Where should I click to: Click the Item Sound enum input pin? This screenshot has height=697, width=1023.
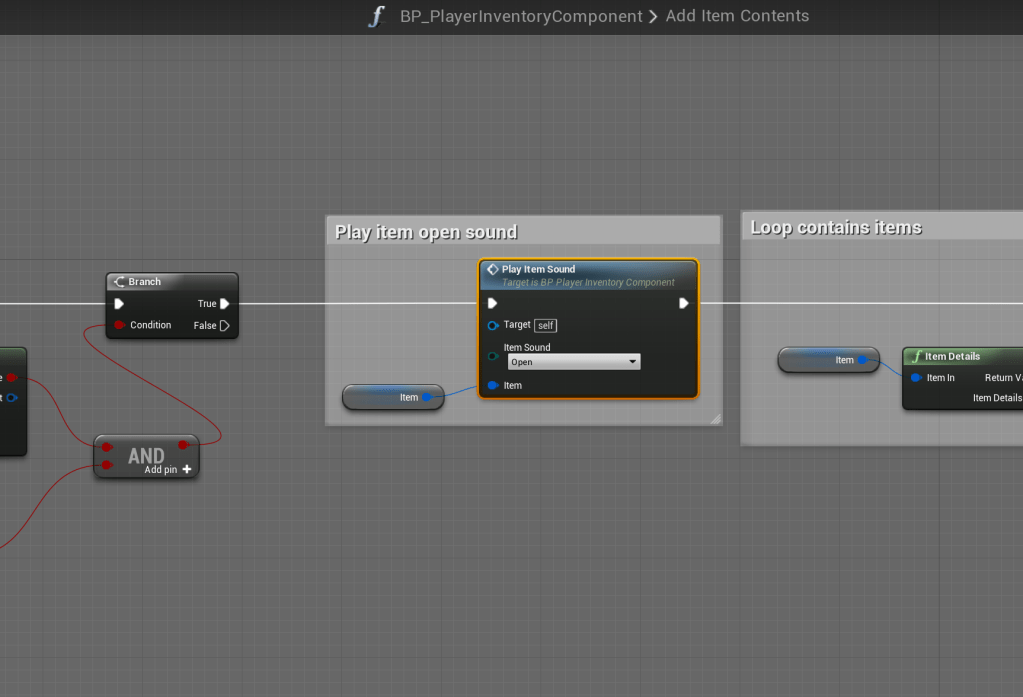point(493,356)
